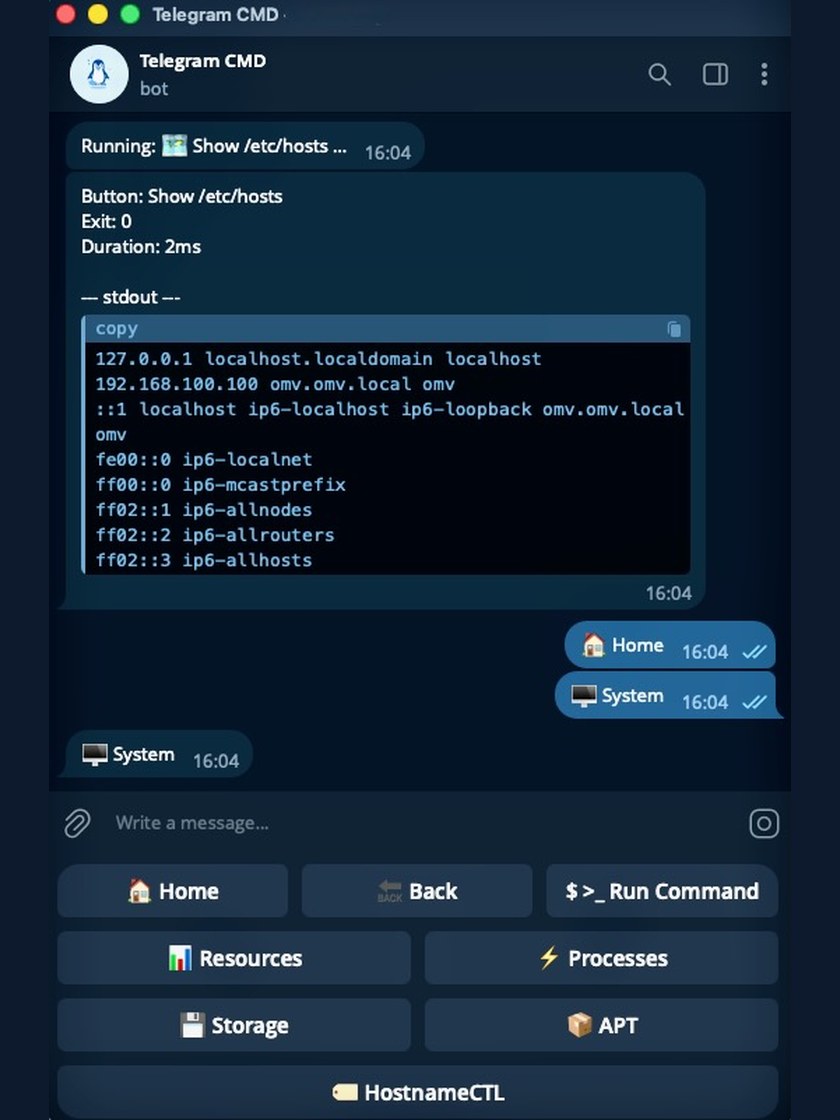Close the window with the red button
This screenshot has height=1120, width=840.
pos(66,14)
